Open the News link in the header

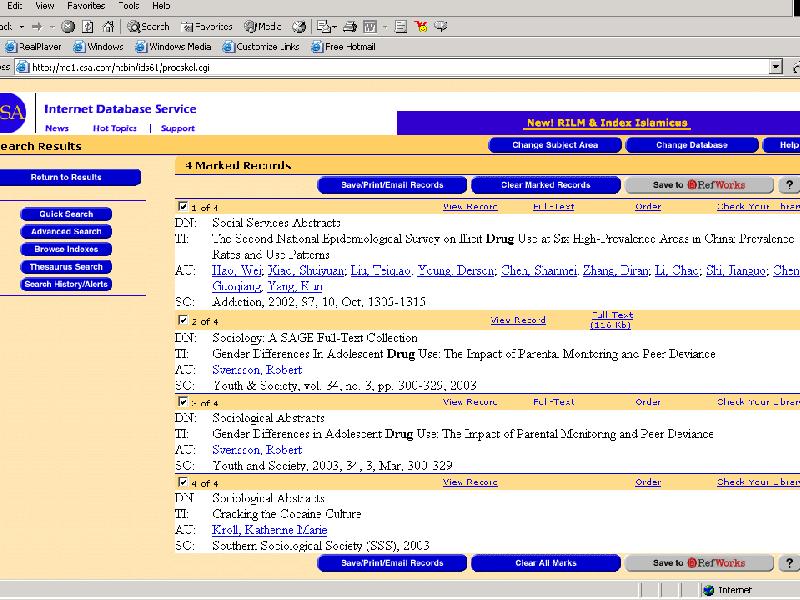click(57, 129)
